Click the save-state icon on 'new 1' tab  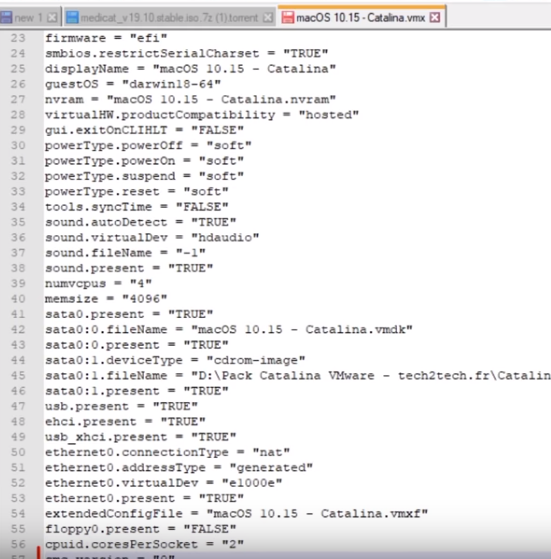click(6, 17)
